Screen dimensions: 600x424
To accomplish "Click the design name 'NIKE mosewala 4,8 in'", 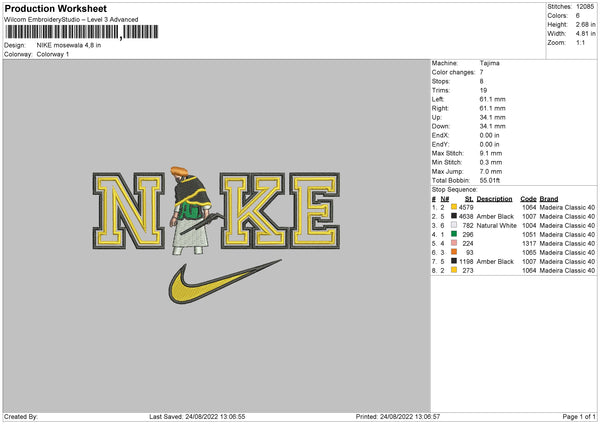I will click(x=69, y=45).
